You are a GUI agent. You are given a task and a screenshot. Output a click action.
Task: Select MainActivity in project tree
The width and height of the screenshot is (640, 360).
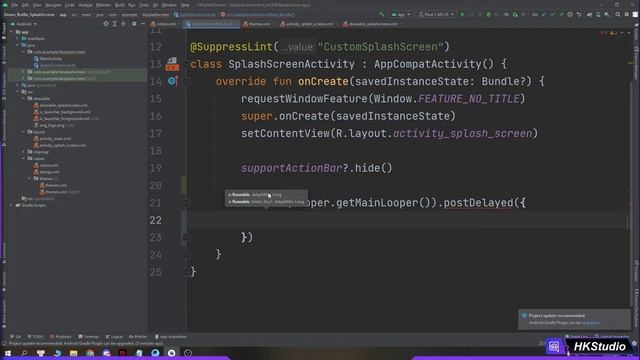[x=51, y=59]
